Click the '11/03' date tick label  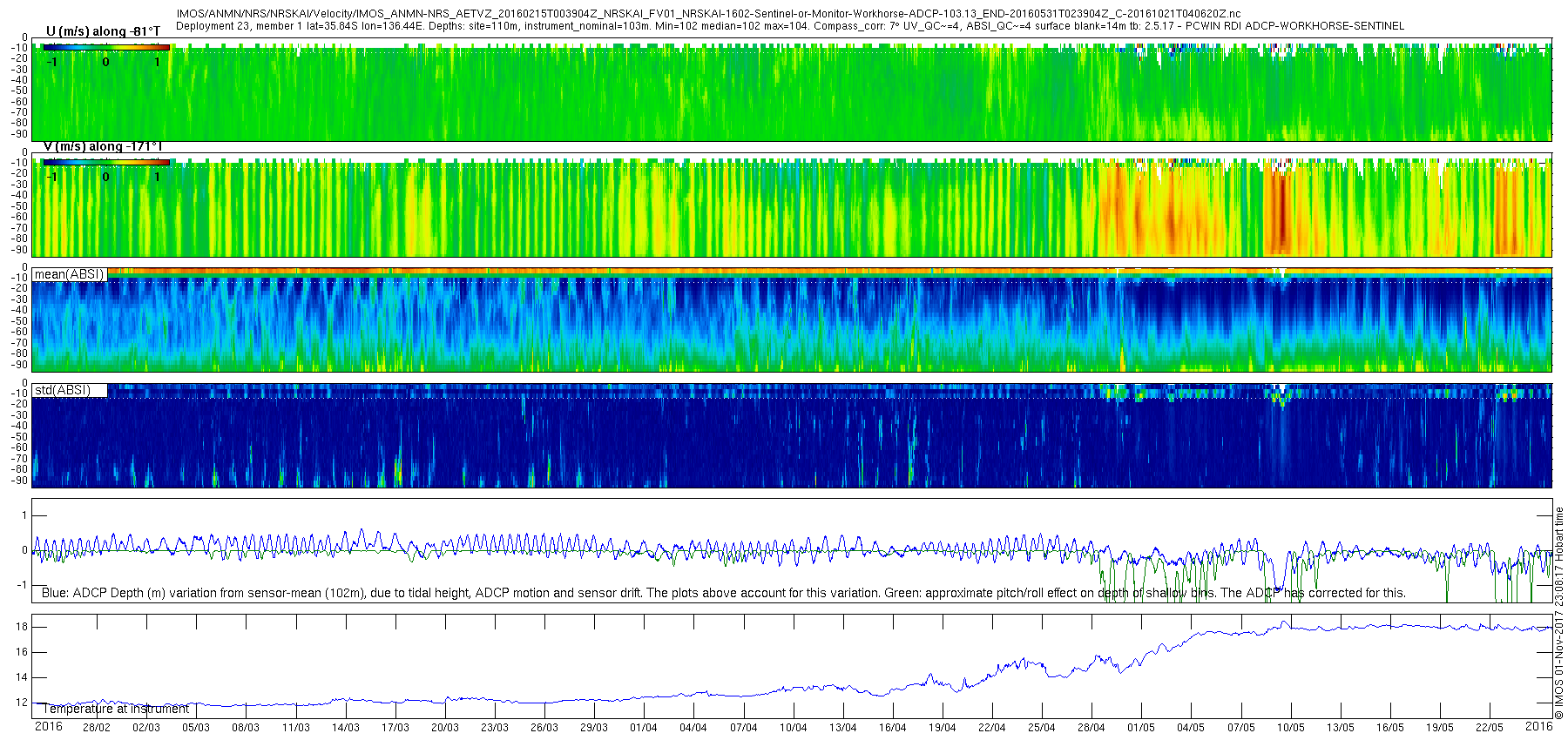(x=296, y=728)
